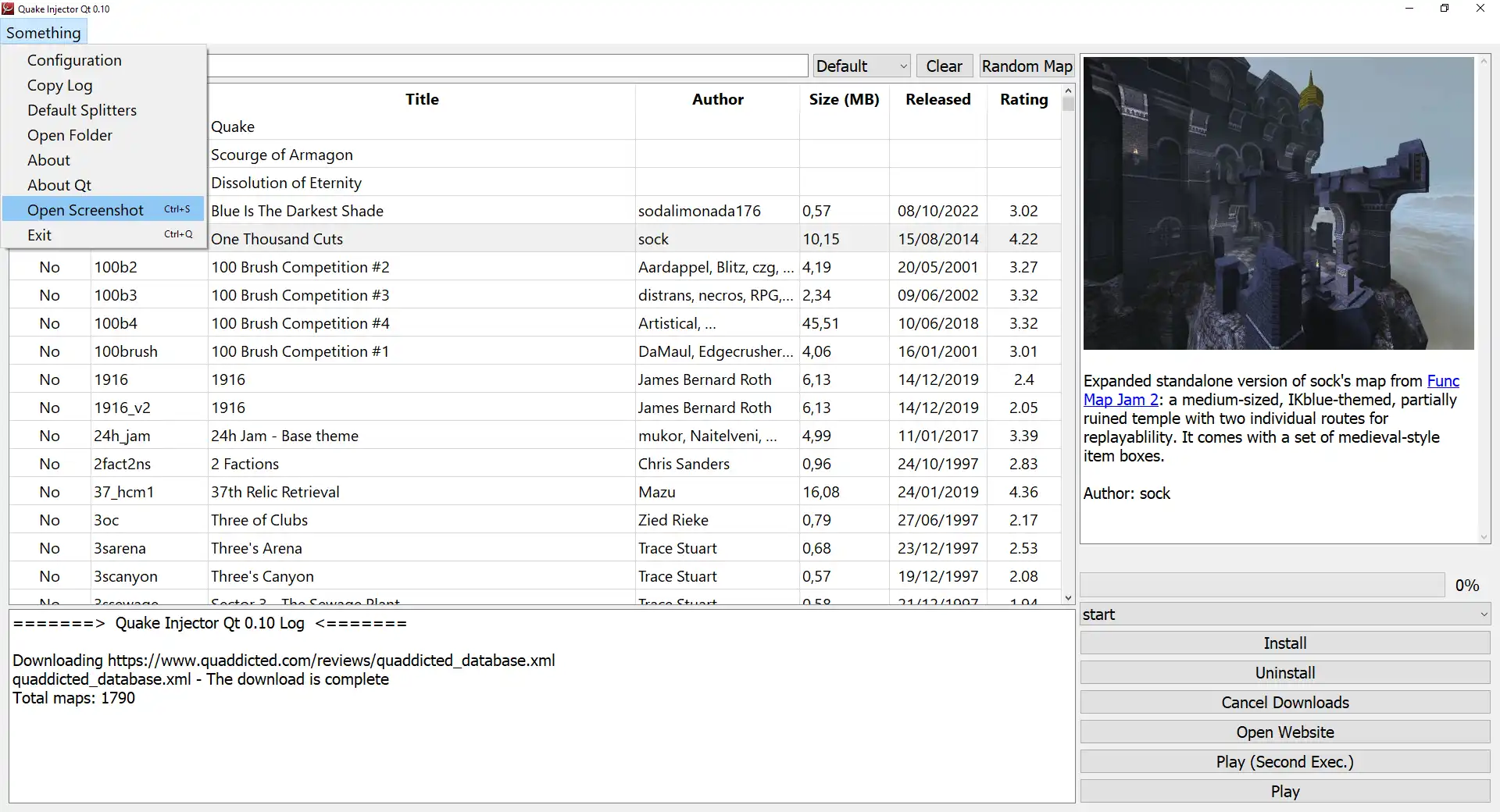Click the 1916_v2 map id cell
The width and height of the screenshot is (1500, 812).
point(149,408)
